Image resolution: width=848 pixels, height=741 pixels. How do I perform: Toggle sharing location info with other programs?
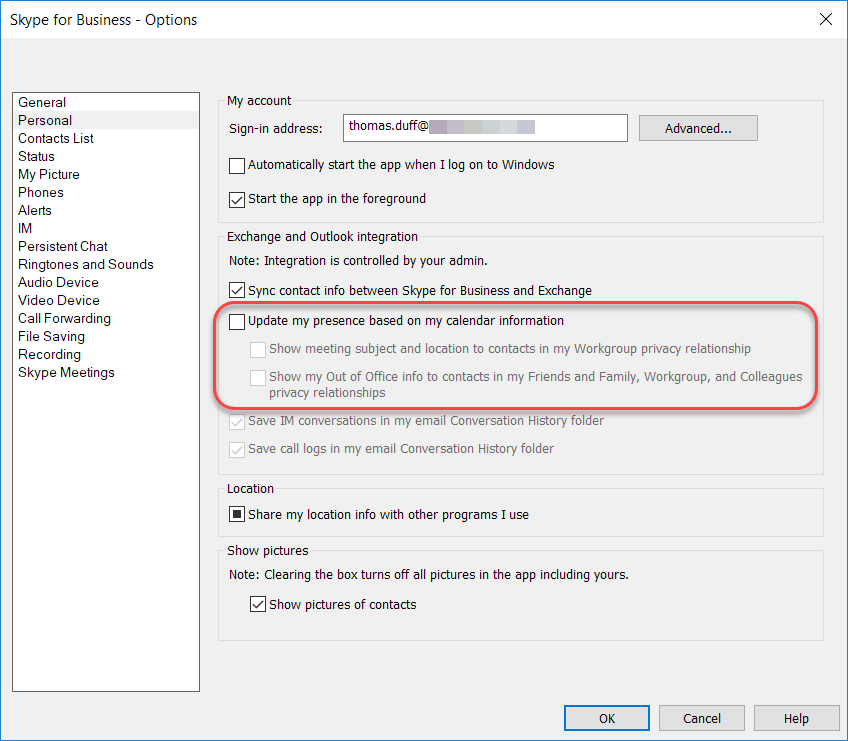point(237,515)
